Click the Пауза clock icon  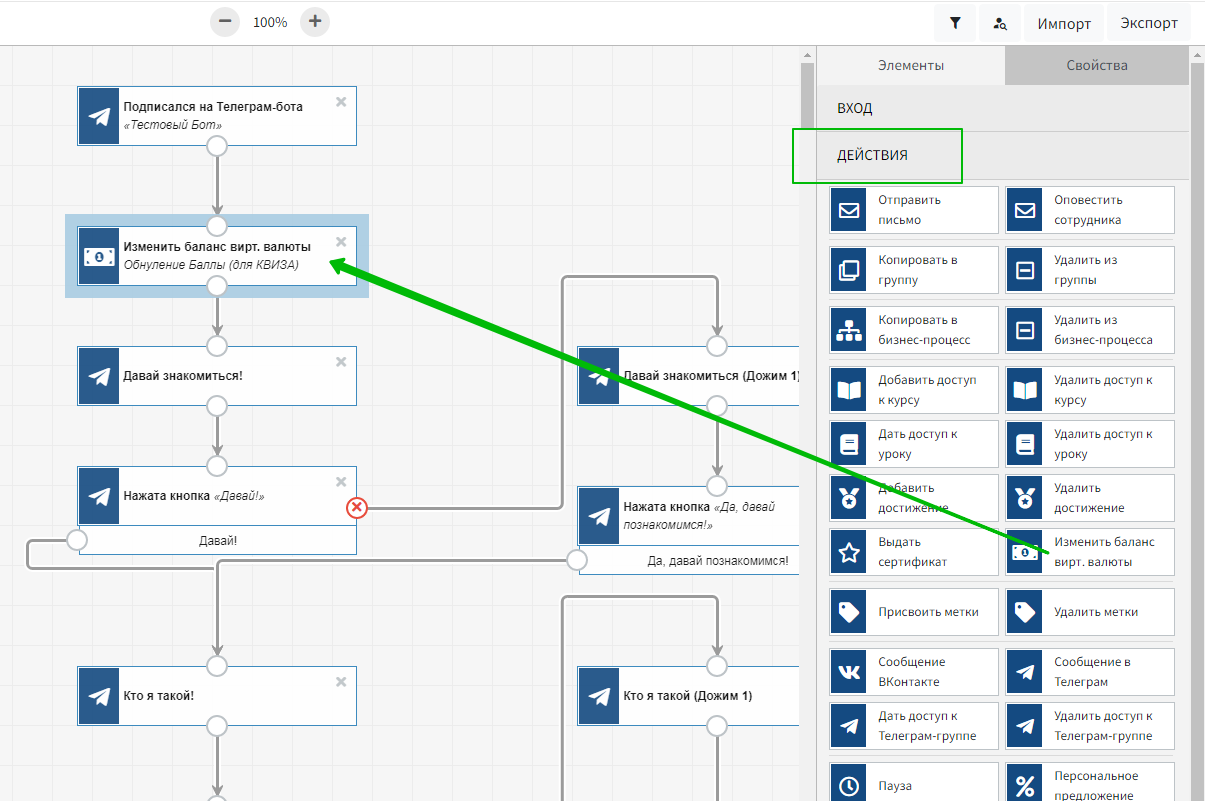pyautogui.click(x=850, y=786)
